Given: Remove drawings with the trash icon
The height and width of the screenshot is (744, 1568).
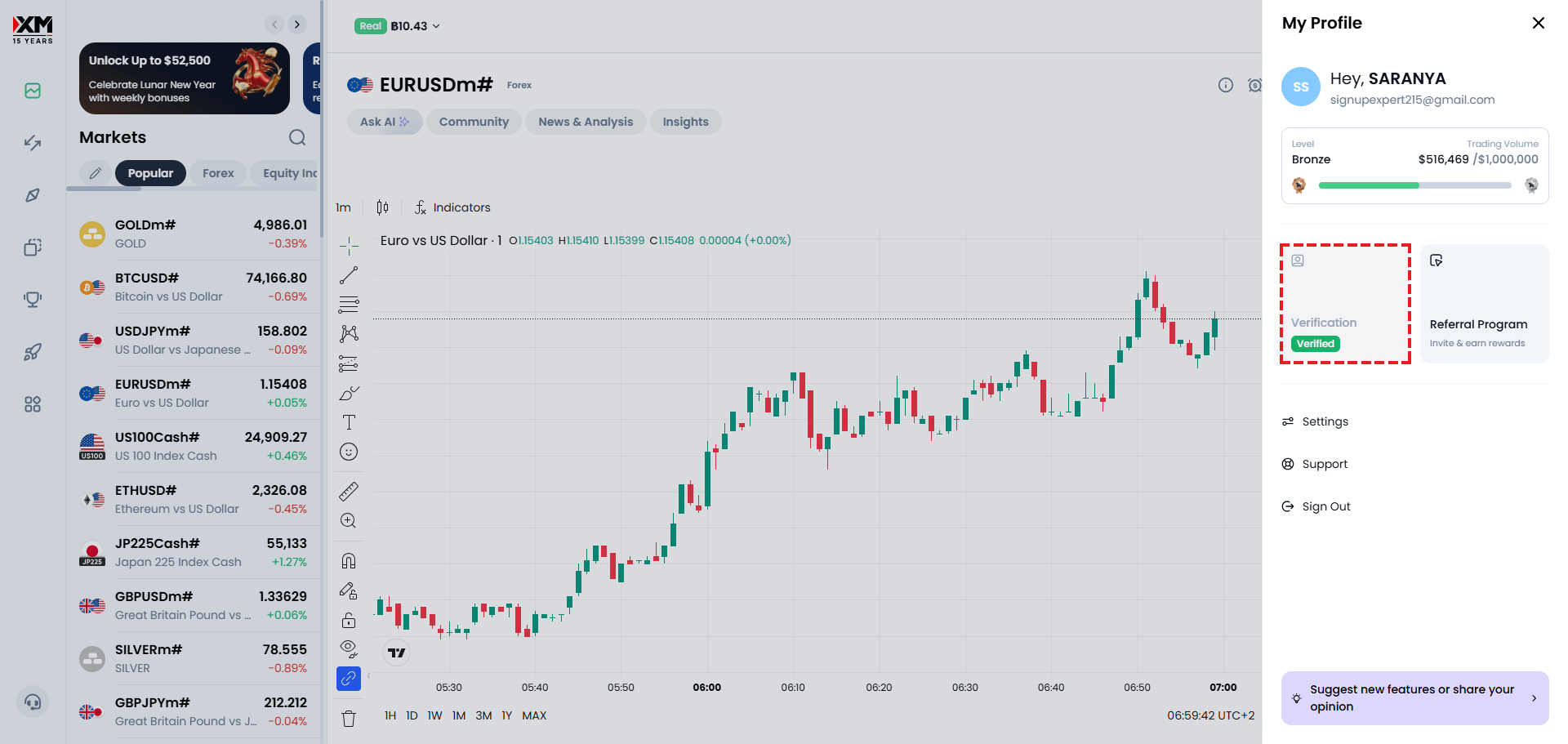Looking at the screenshot, I should tap(349, 719).
